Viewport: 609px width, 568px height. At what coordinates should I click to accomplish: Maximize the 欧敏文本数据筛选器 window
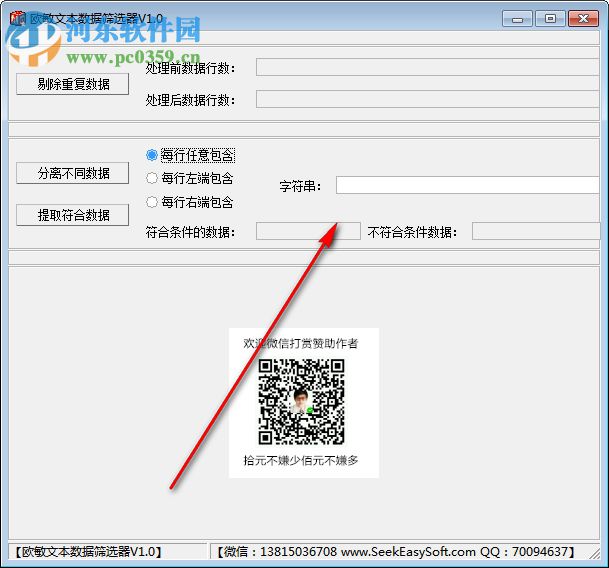click(x=550, y=19)
